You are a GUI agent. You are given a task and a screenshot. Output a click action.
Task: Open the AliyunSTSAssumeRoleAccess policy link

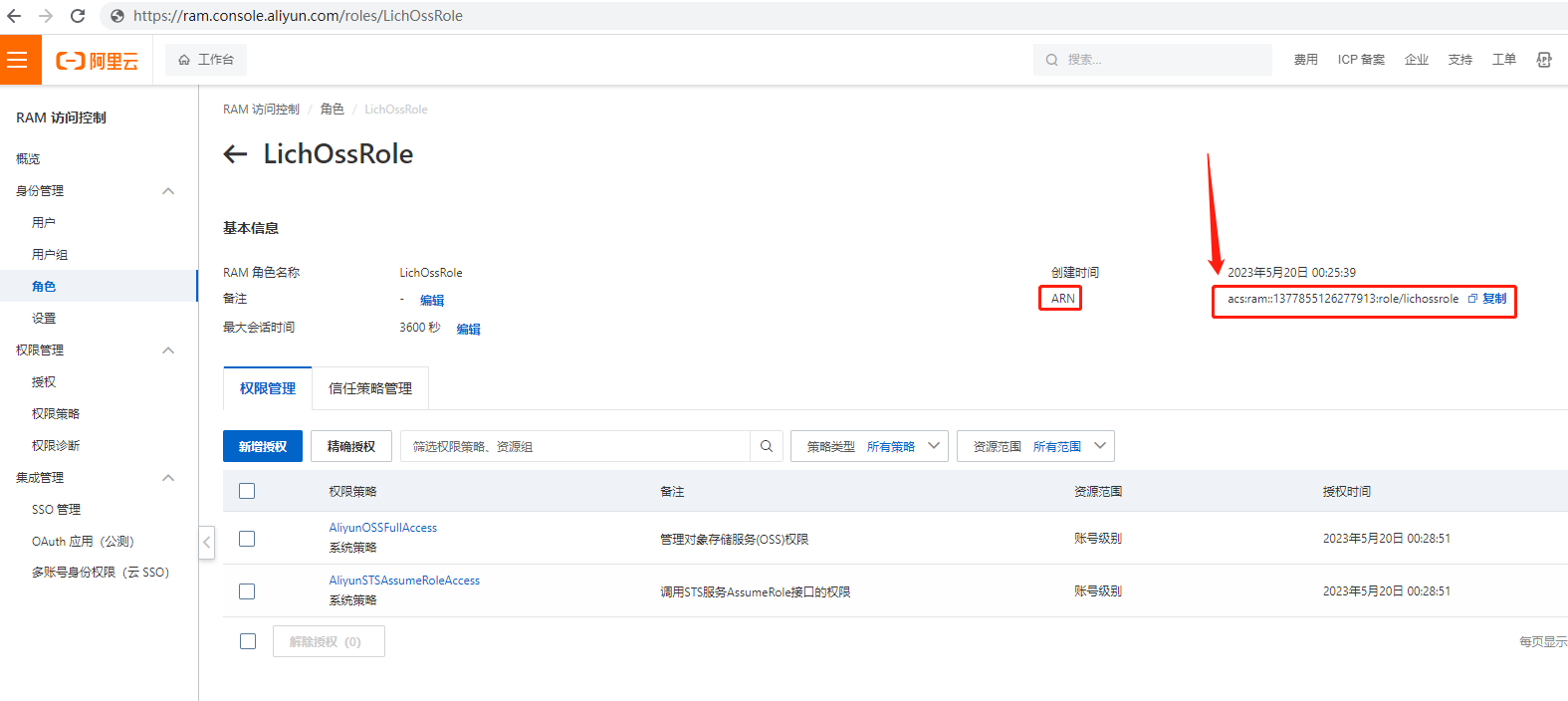404,581
